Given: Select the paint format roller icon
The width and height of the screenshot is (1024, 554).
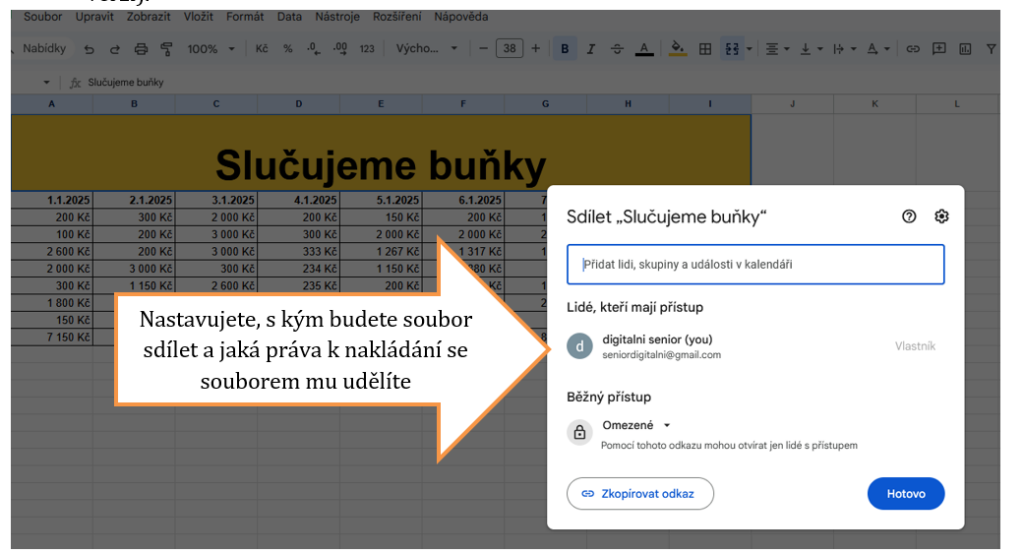Looking at the screenshot, I should 167,49.
